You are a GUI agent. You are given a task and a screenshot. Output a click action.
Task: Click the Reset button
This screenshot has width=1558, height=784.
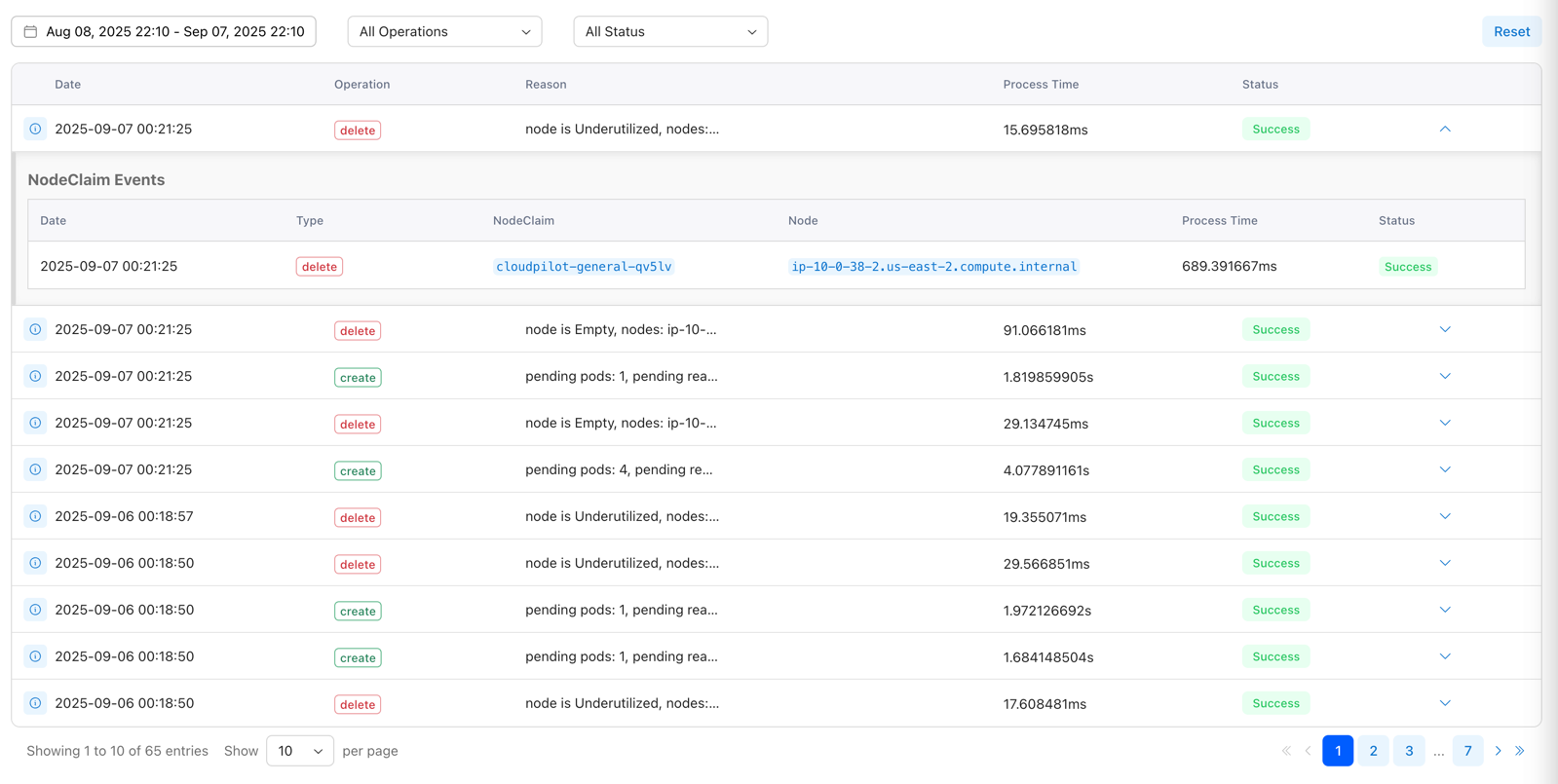[x=1511, y=31]
